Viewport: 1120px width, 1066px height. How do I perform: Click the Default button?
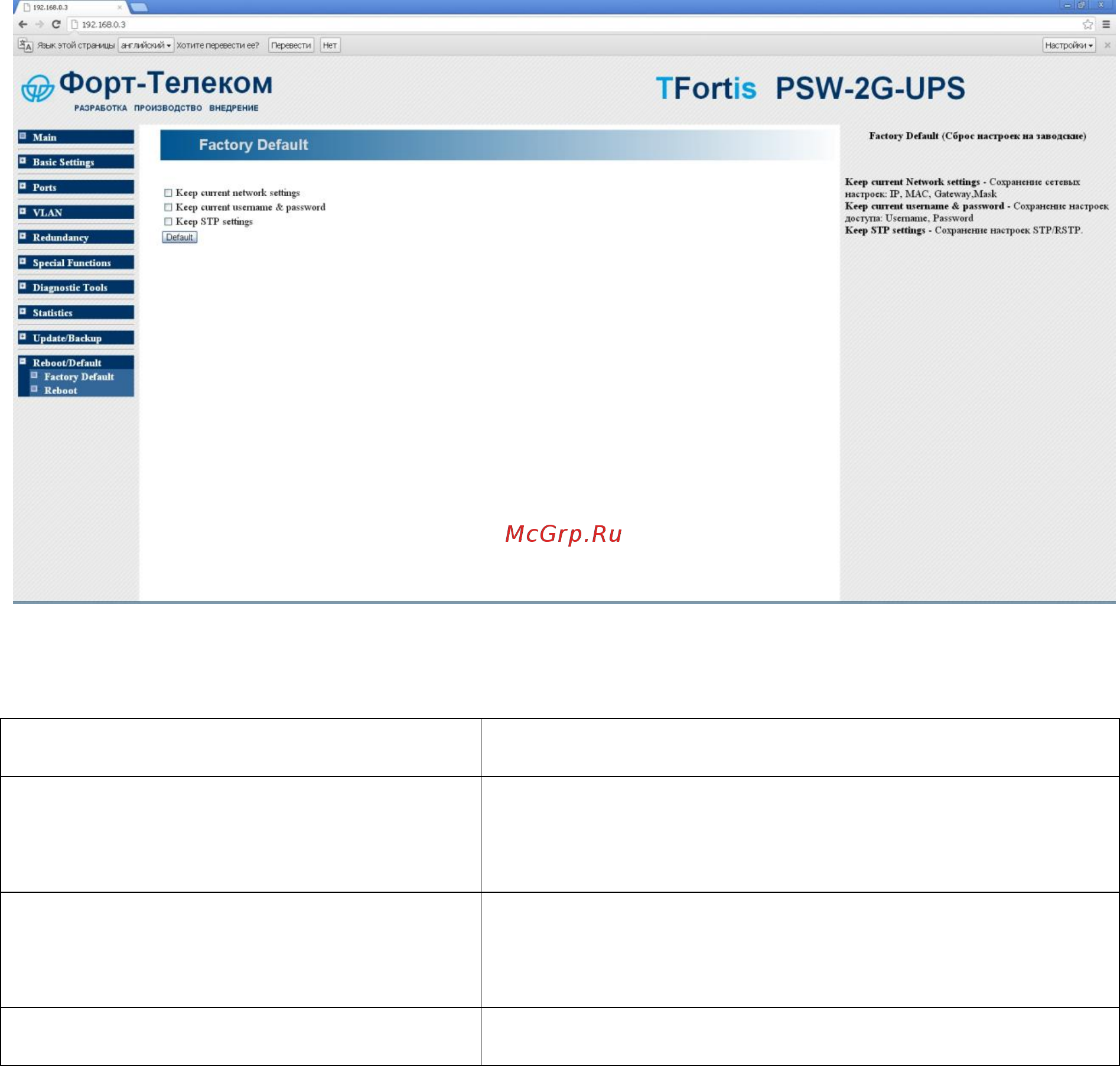(180, 237)
